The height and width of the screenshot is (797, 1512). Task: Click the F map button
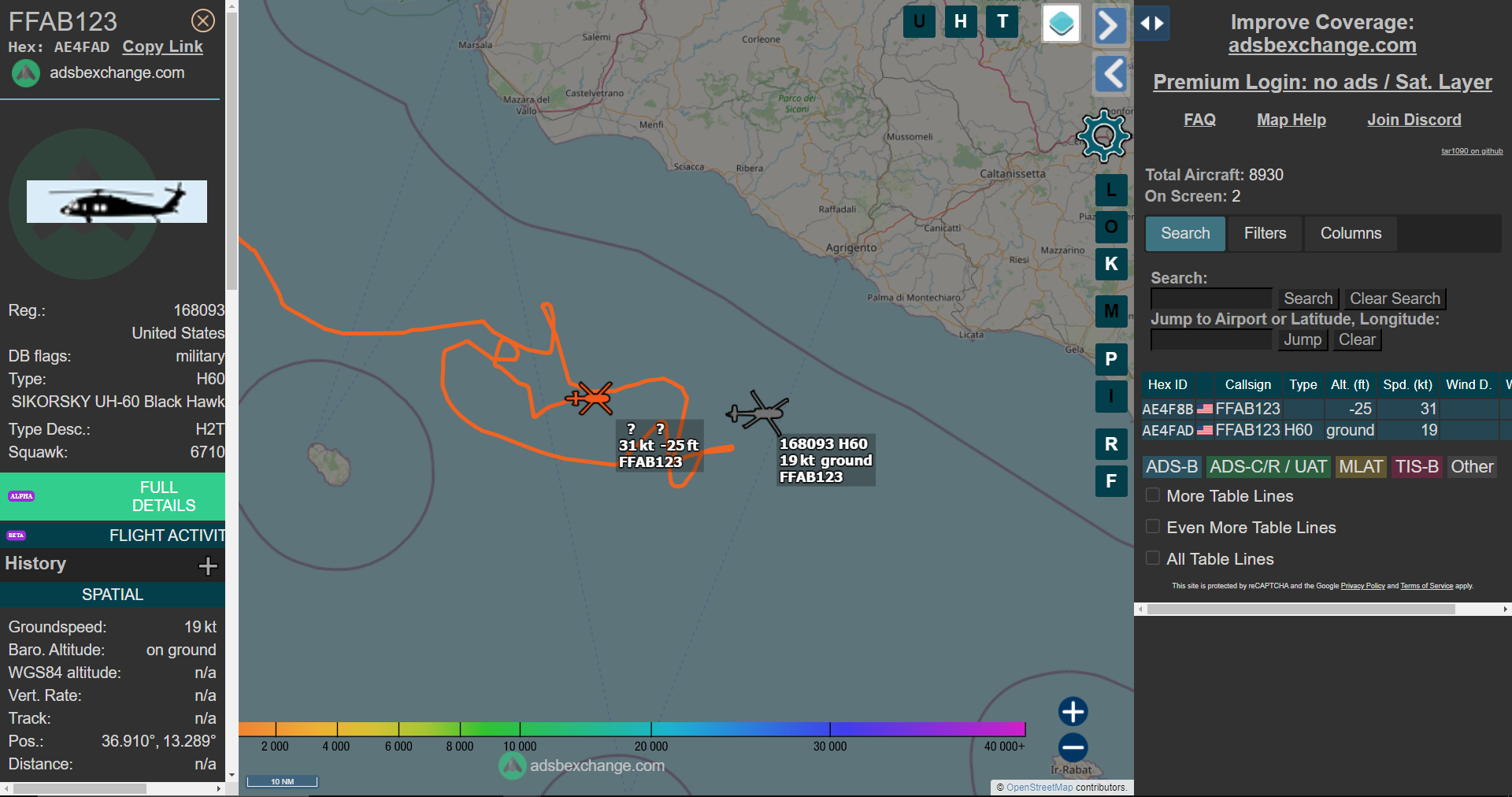1111,481
